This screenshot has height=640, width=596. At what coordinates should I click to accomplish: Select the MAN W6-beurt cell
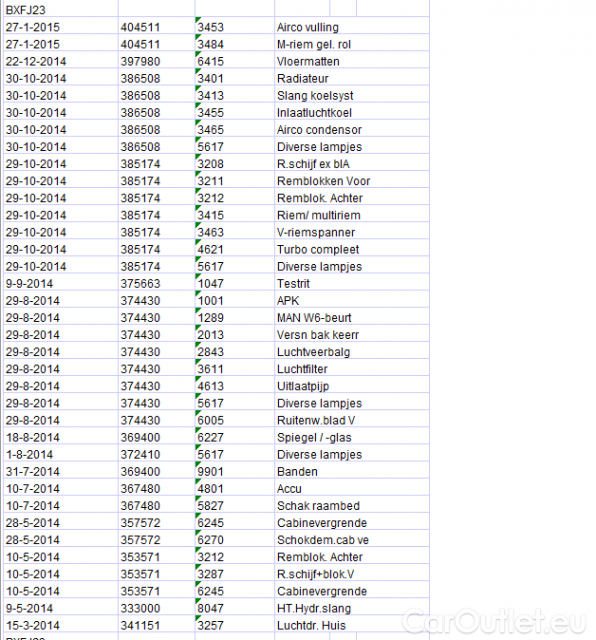[x=352, y=316]
